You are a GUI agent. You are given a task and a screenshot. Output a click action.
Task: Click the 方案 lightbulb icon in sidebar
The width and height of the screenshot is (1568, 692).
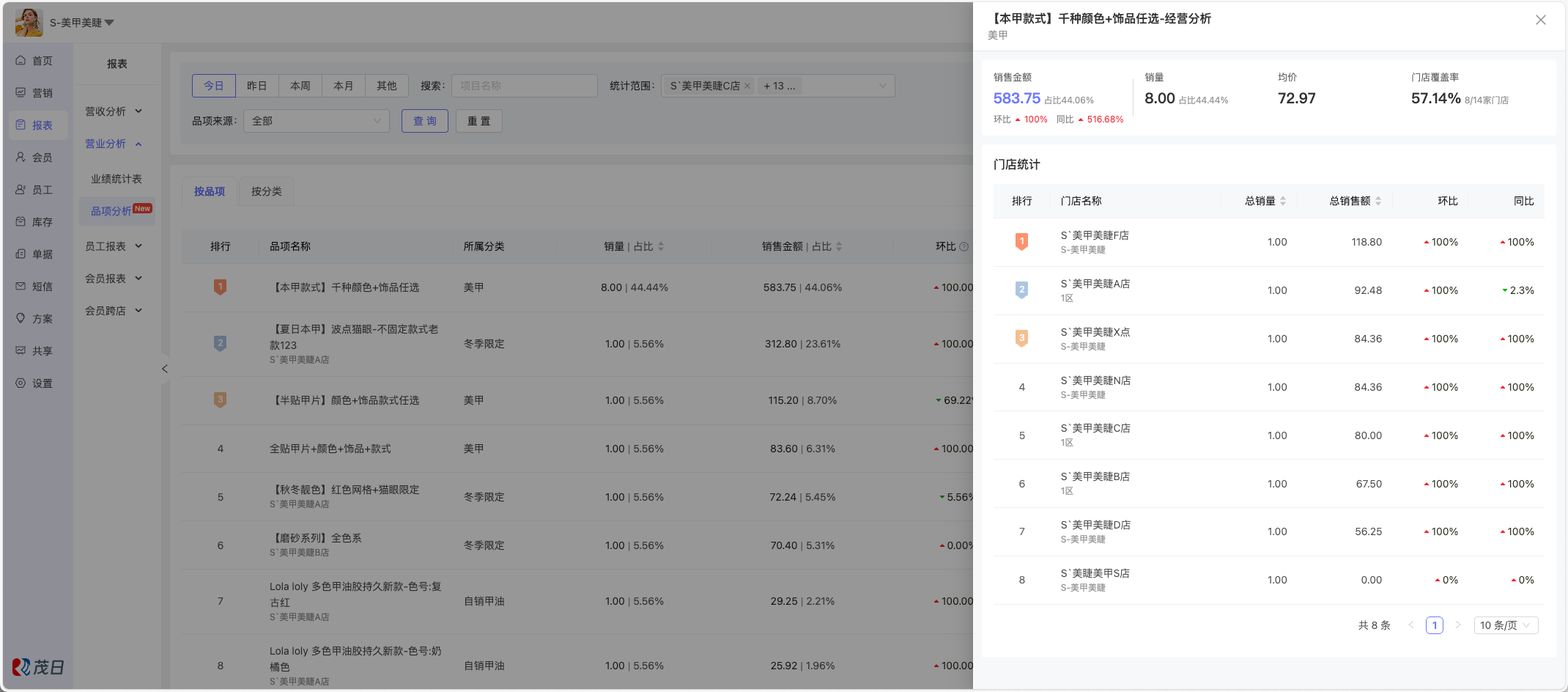pos(21,319)
